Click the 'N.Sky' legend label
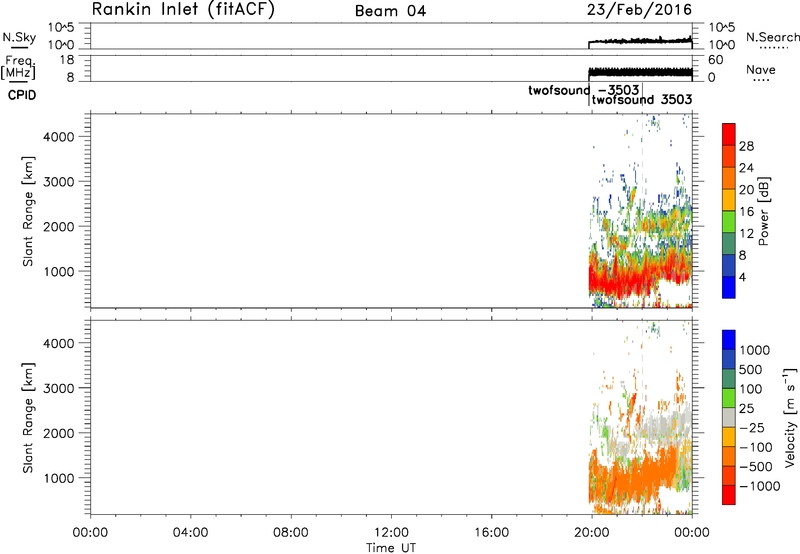The width and height of the screenshot is (800, 554). point(19,37)
